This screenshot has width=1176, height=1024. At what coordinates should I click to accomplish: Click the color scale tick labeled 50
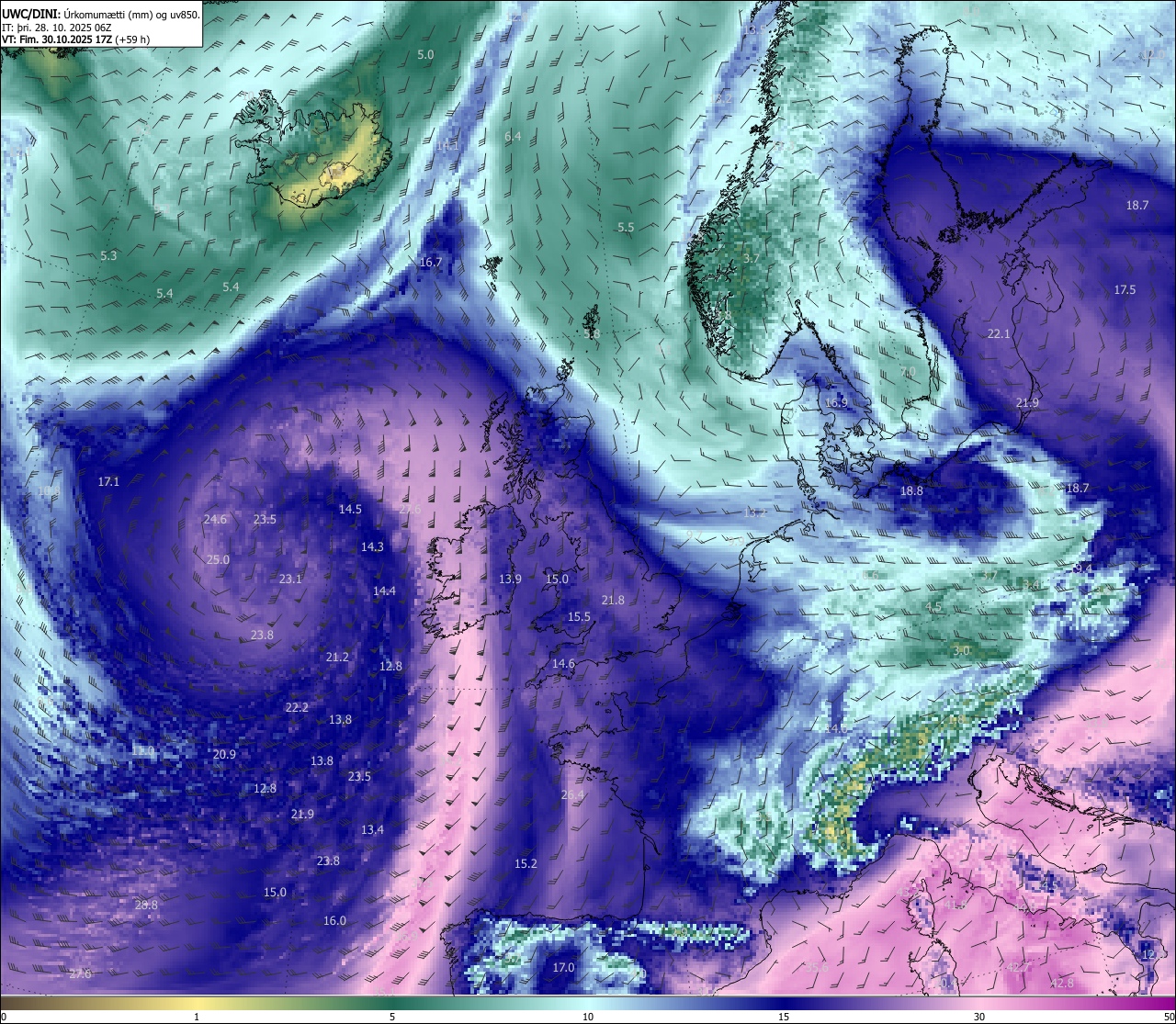[x=1169, y=1017]
